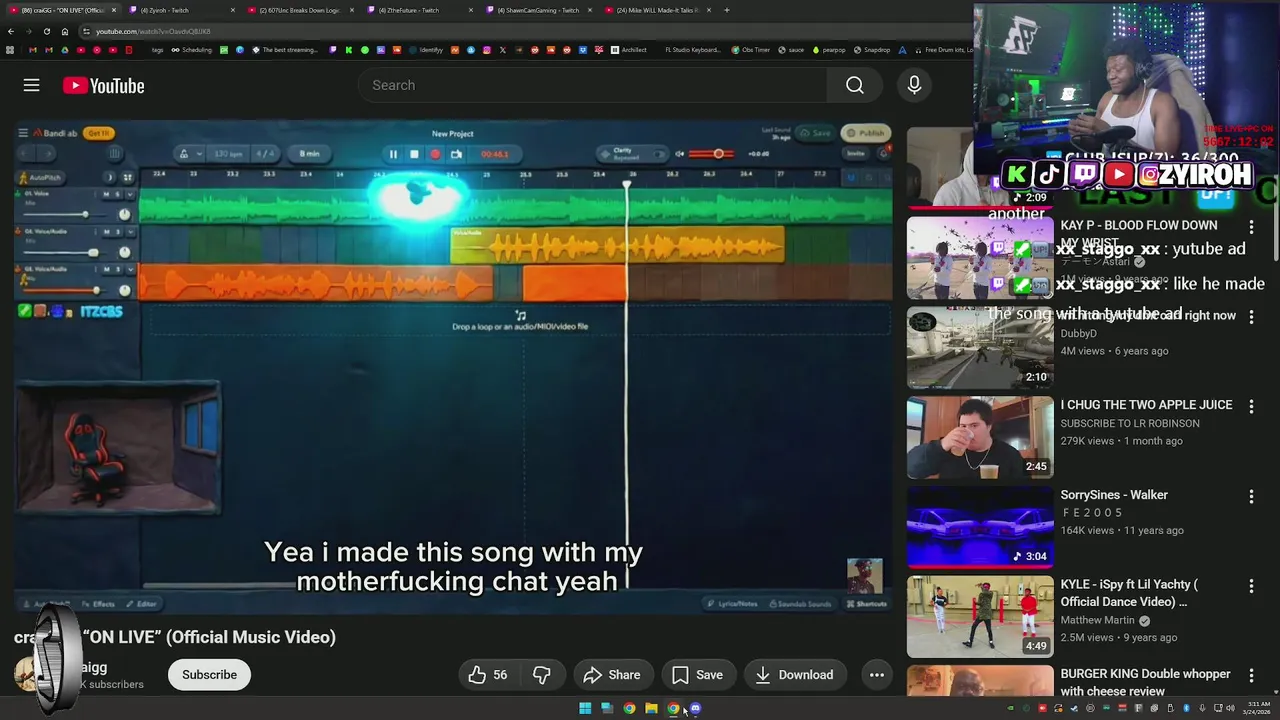Open the BandLab hamburger menu
The image size is (1280, 720).
click(24, 133)
